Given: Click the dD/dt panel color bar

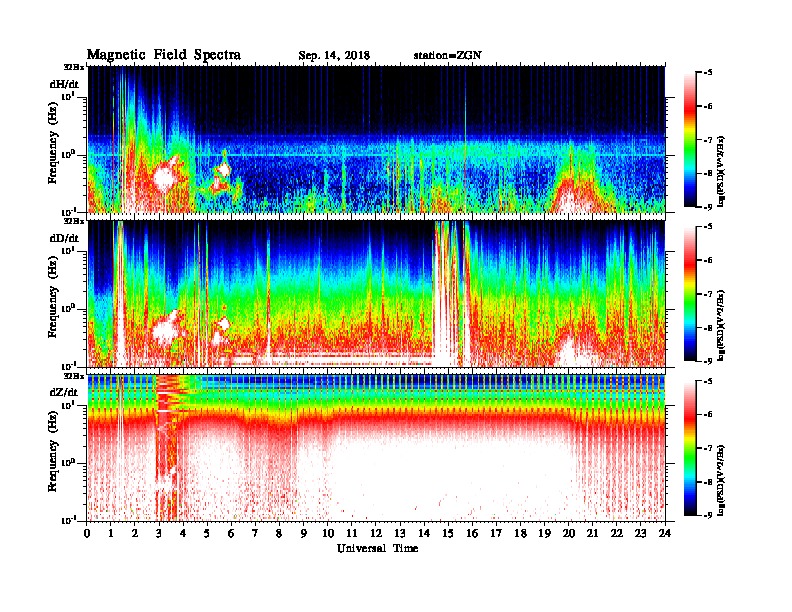Looking at the screenshot, I should (x=690, y=294).
